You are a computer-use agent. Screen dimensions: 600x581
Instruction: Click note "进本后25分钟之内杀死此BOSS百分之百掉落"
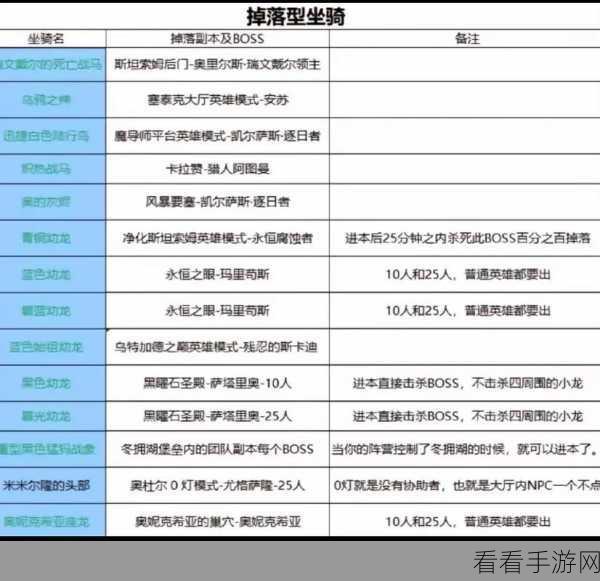tap(468, 238)
